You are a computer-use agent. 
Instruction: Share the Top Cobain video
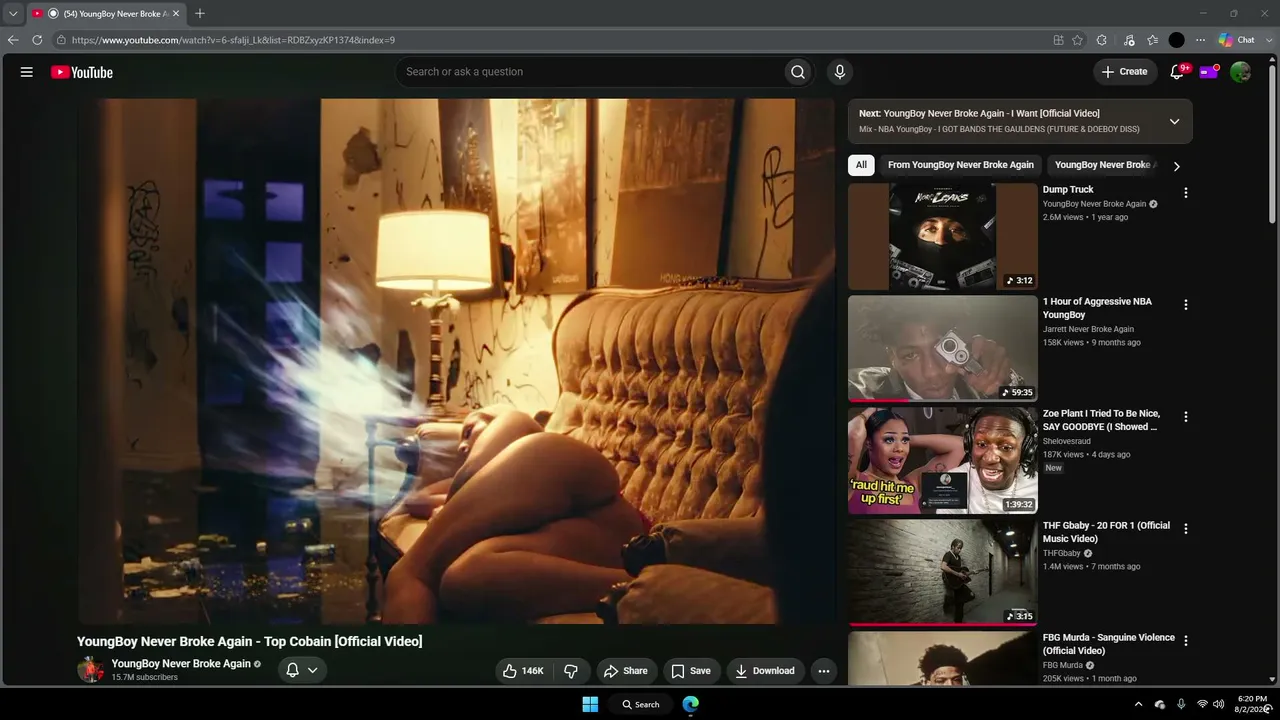(626, 671)
